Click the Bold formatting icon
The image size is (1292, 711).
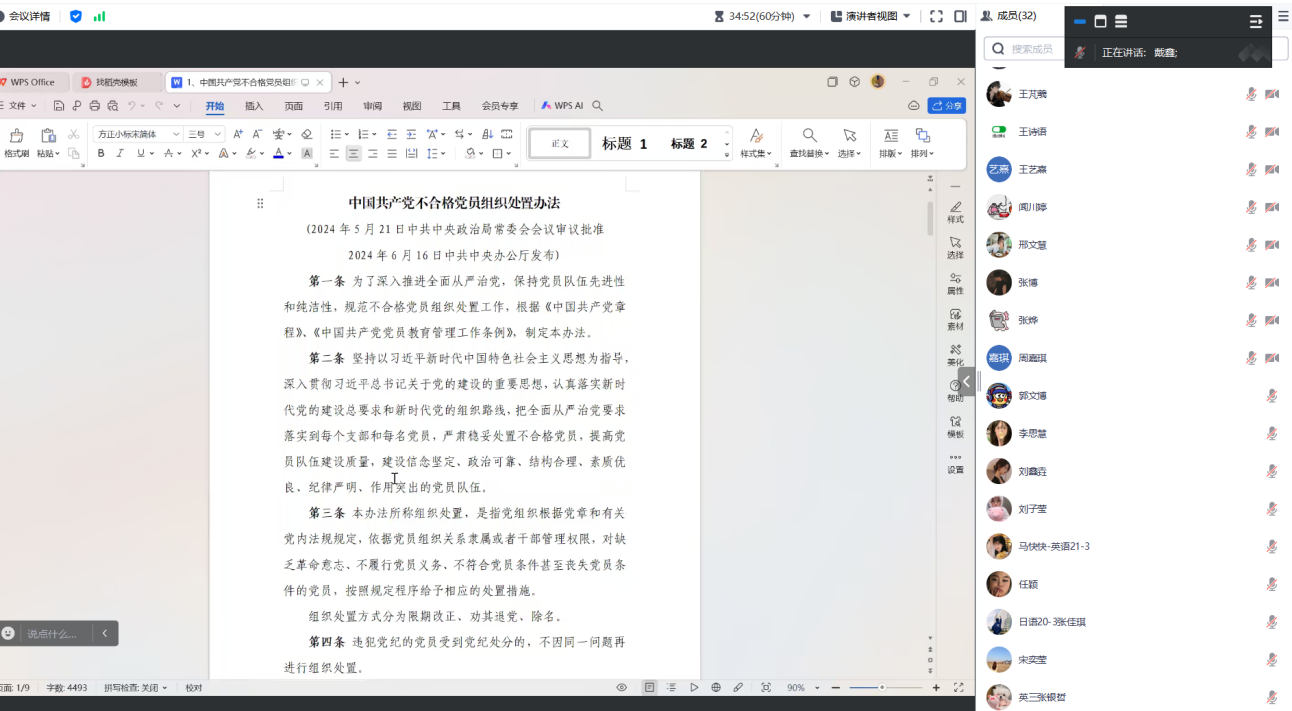[101, 154]
